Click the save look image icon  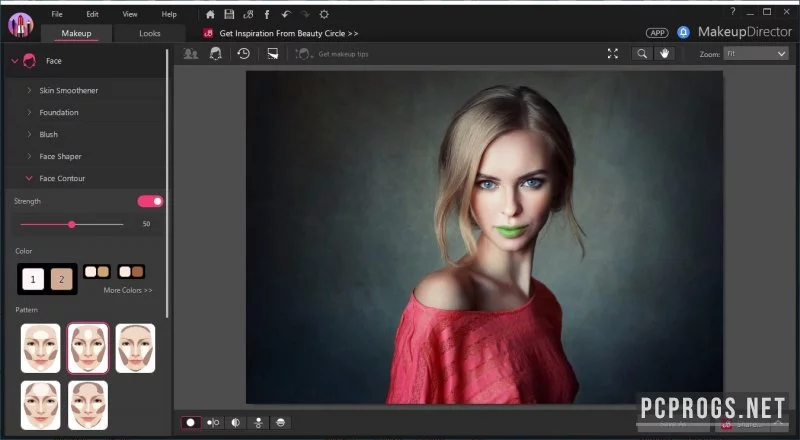pos(273,54)
